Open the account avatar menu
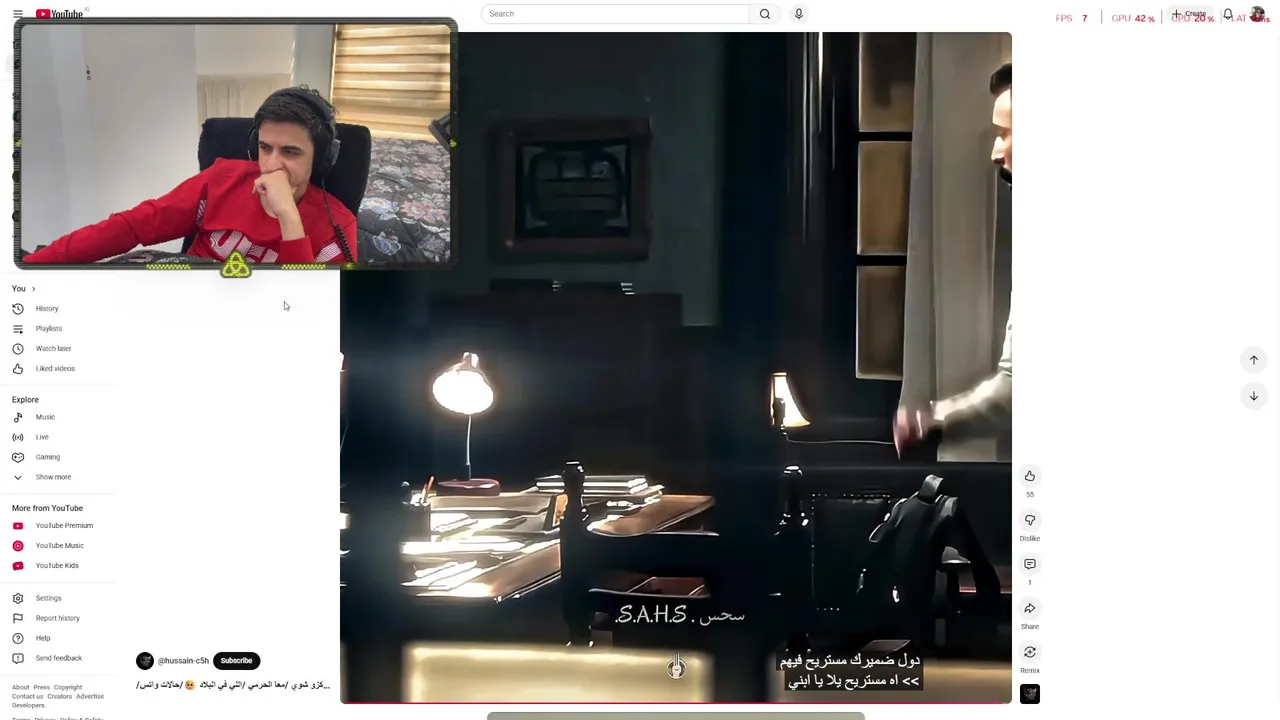 click(1257, 15)
